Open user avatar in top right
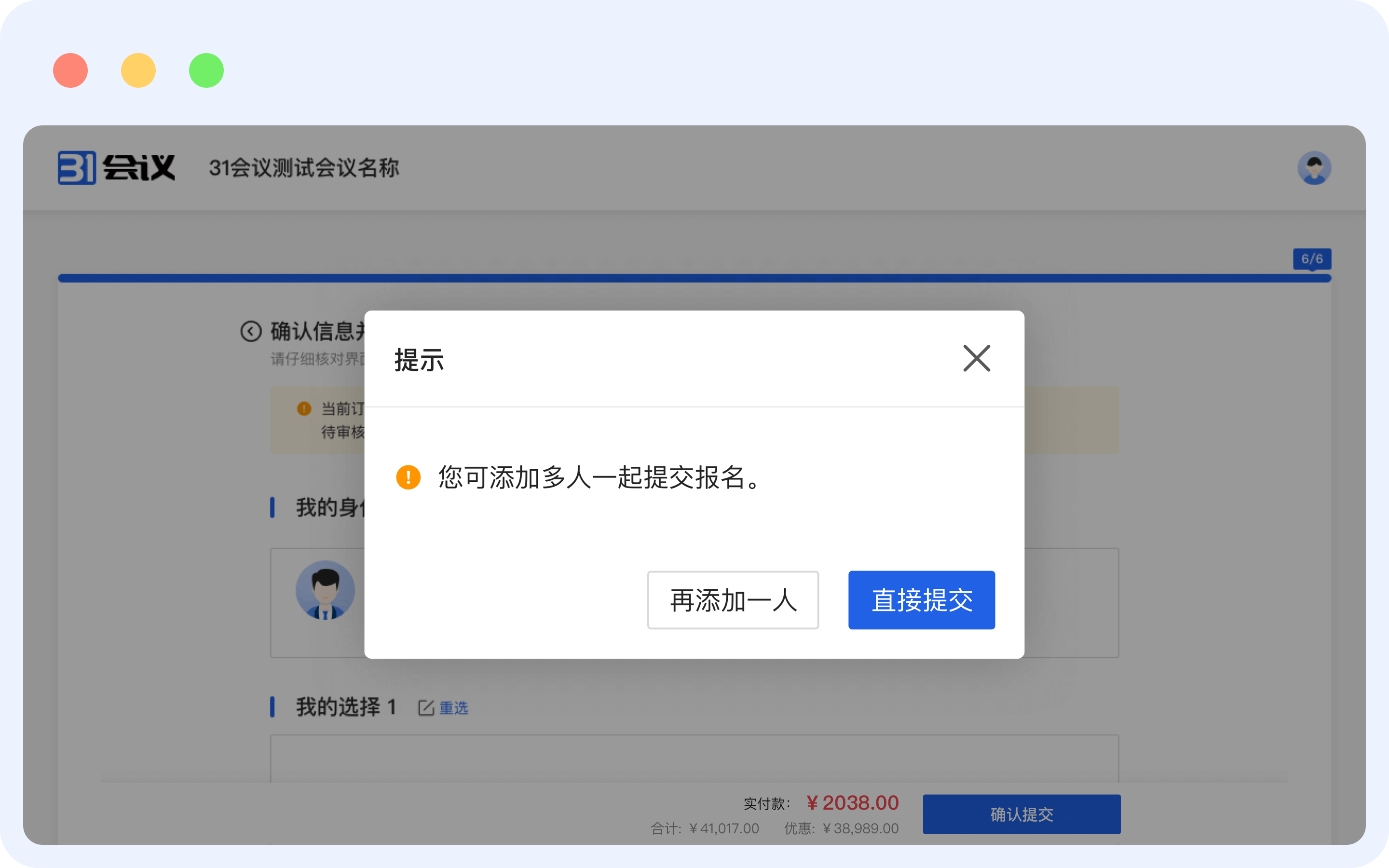This screenshot has height=868, width=1389. [x=1314, y=168]
